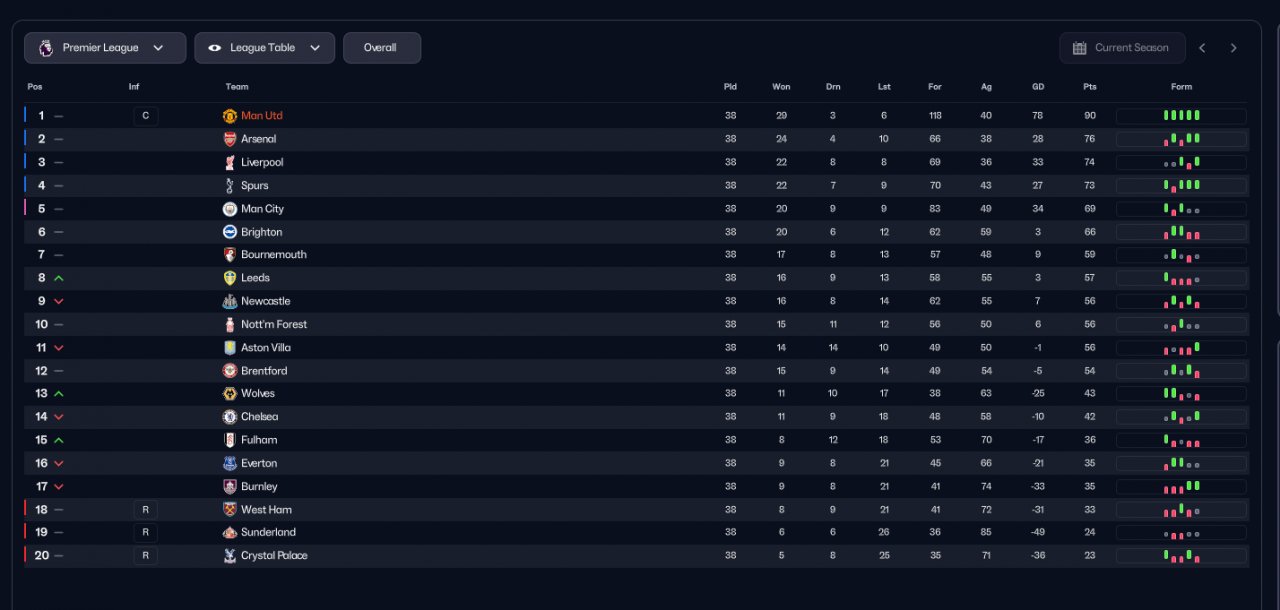Open the Newcastle team link

coord(265,301)
